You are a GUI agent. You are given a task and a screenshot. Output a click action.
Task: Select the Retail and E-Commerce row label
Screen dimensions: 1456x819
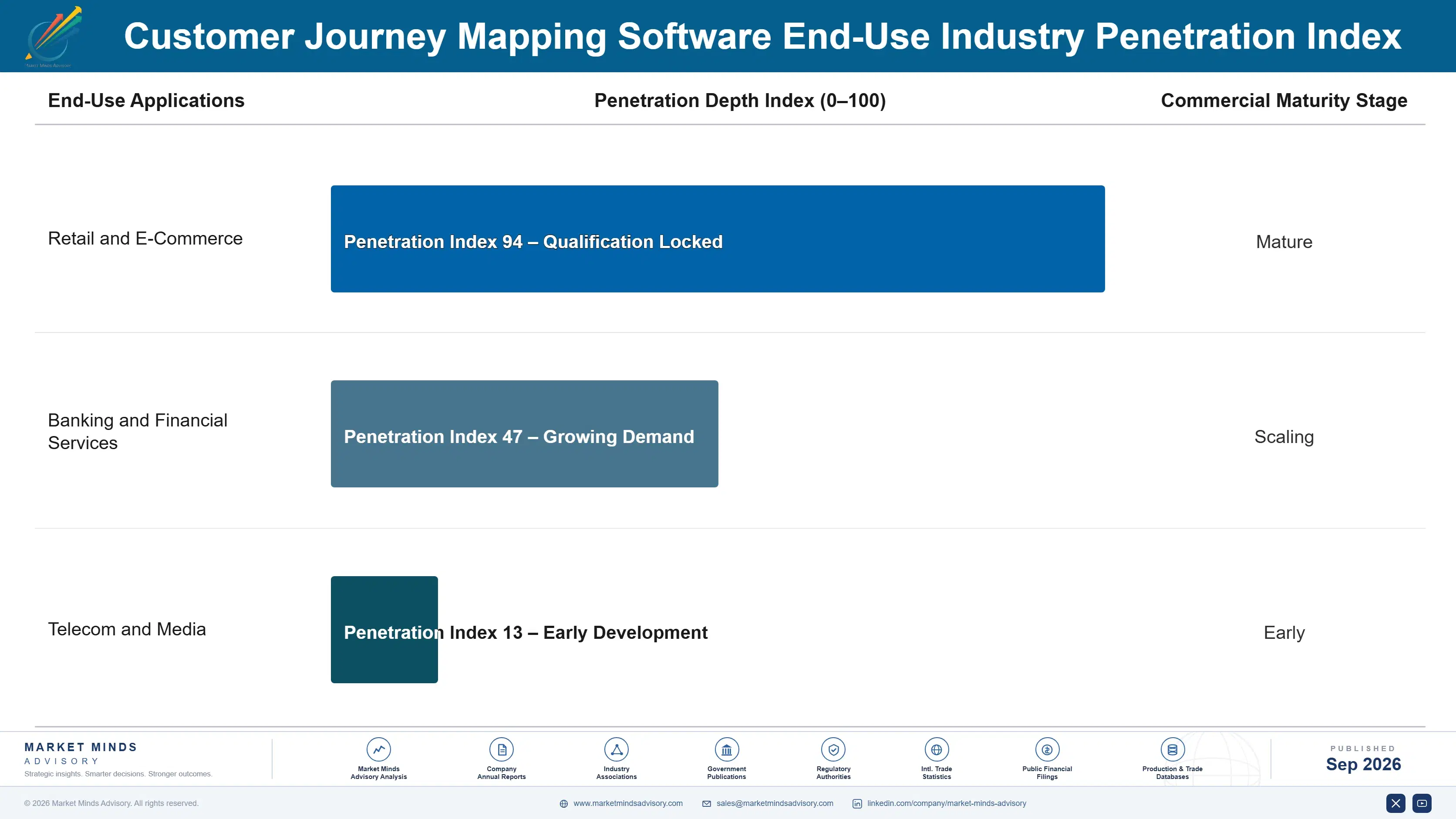click(x=145, y=238)
